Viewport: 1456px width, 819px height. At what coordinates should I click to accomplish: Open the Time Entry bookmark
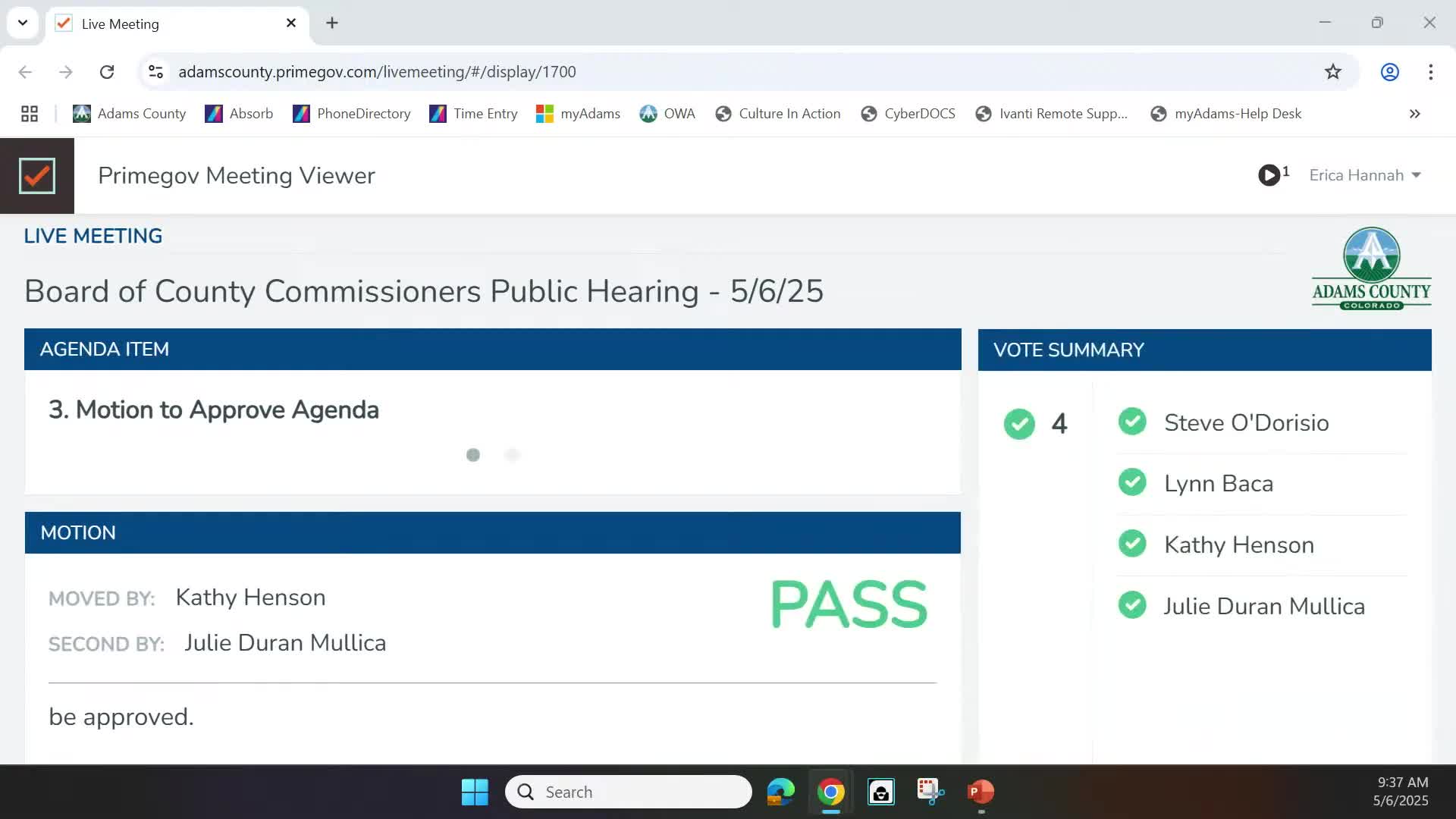click(473, 114)
